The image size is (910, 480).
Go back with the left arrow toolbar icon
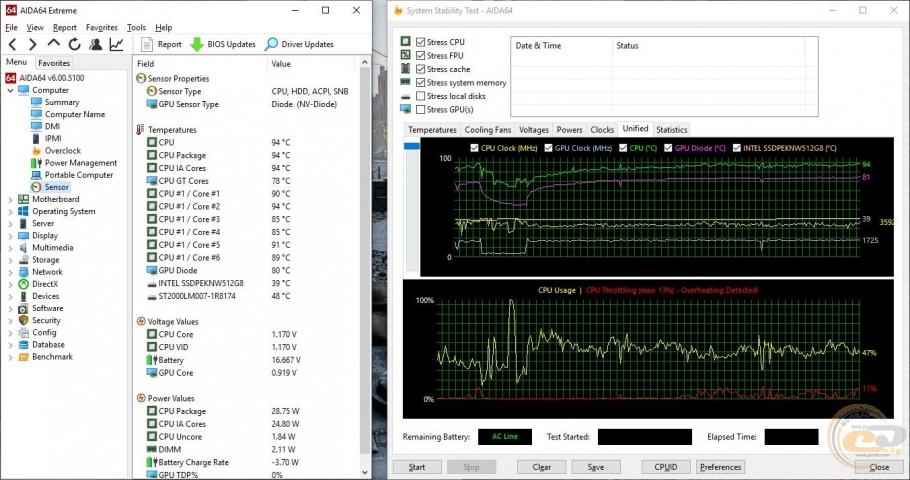tap(13, 44)
